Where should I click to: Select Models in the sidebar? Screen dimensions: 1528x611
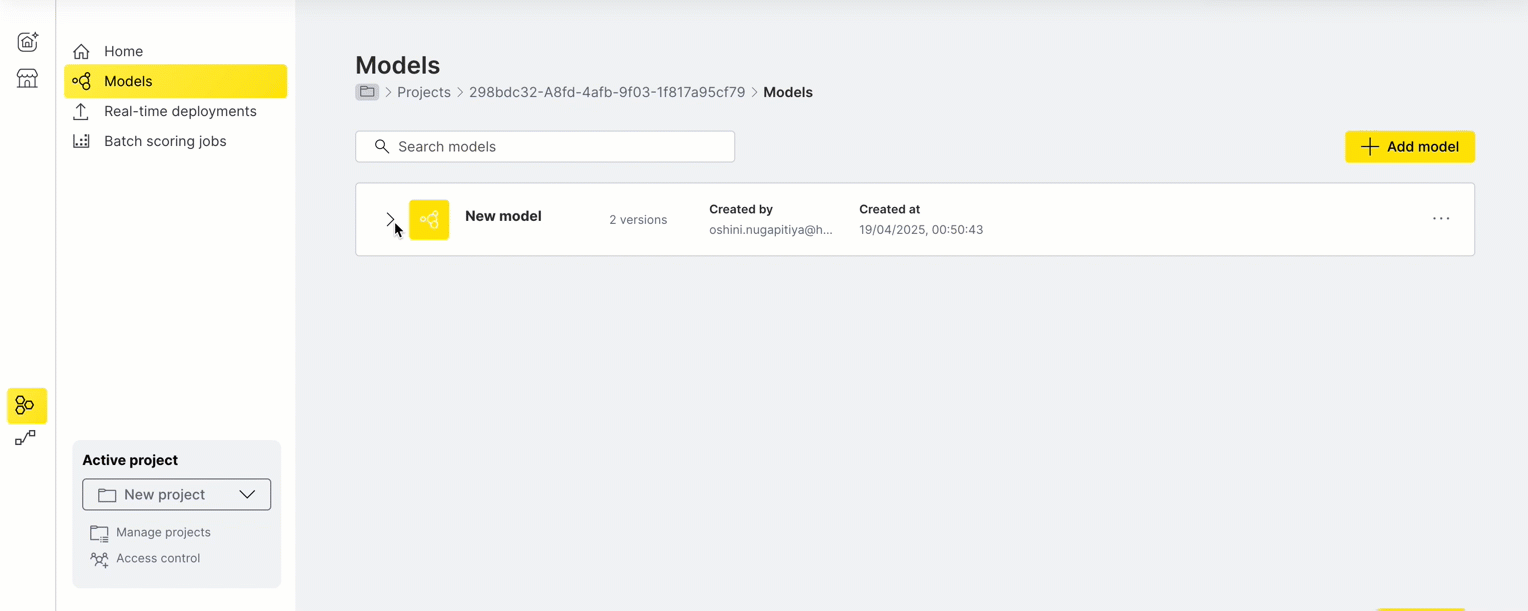pyautogui.click(x=175, y=81)
